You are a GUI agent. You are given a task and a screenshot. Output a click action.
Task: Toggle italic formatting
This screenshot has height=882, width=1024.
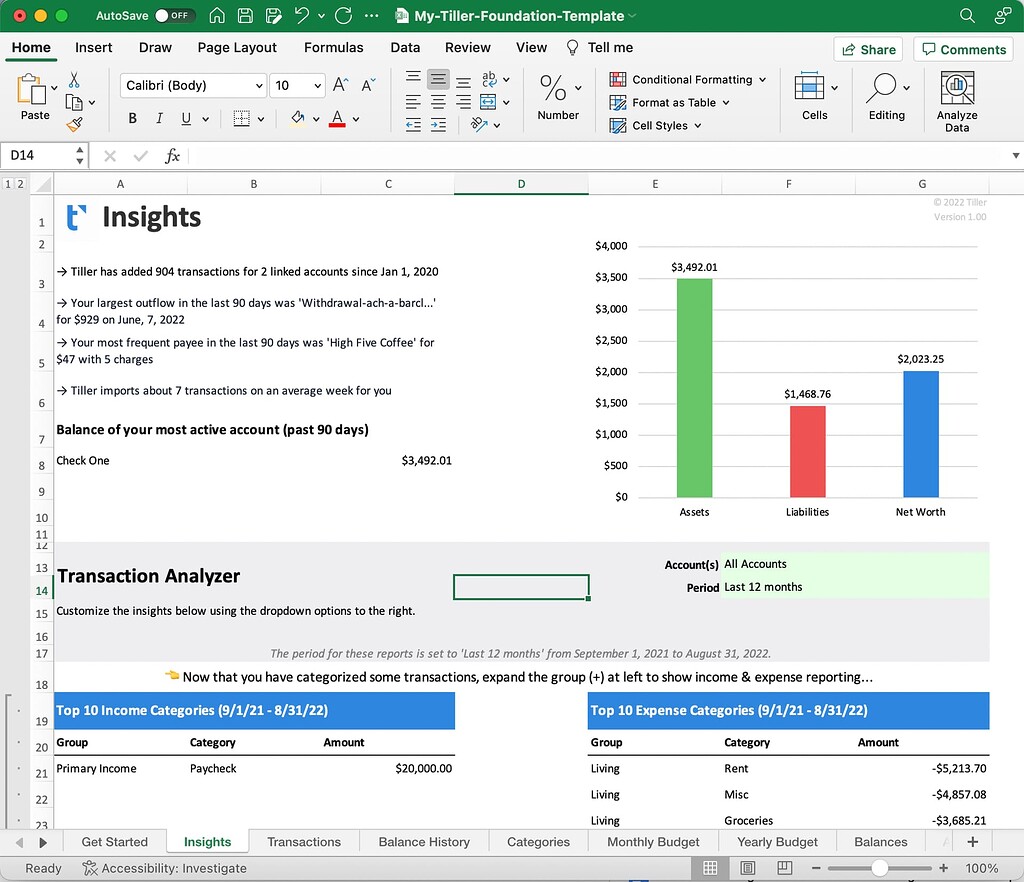[x=159, y=118]
